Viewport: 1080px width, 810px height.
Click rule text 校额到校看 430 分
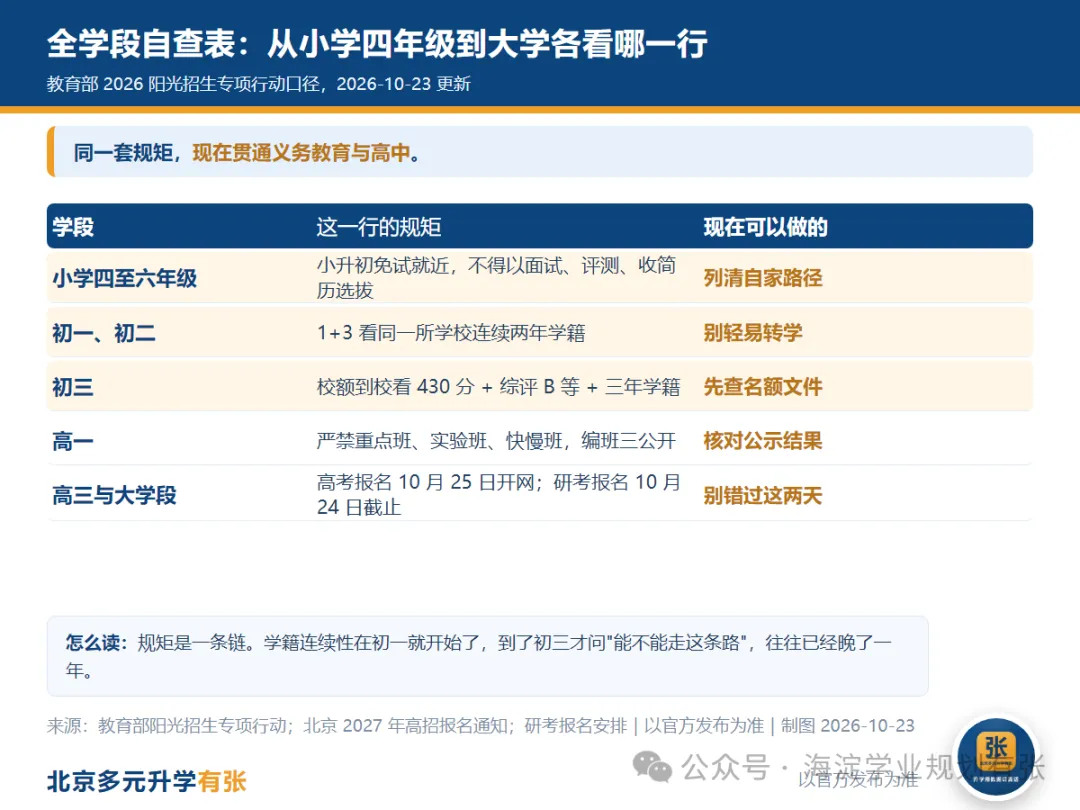coord(395,386)
